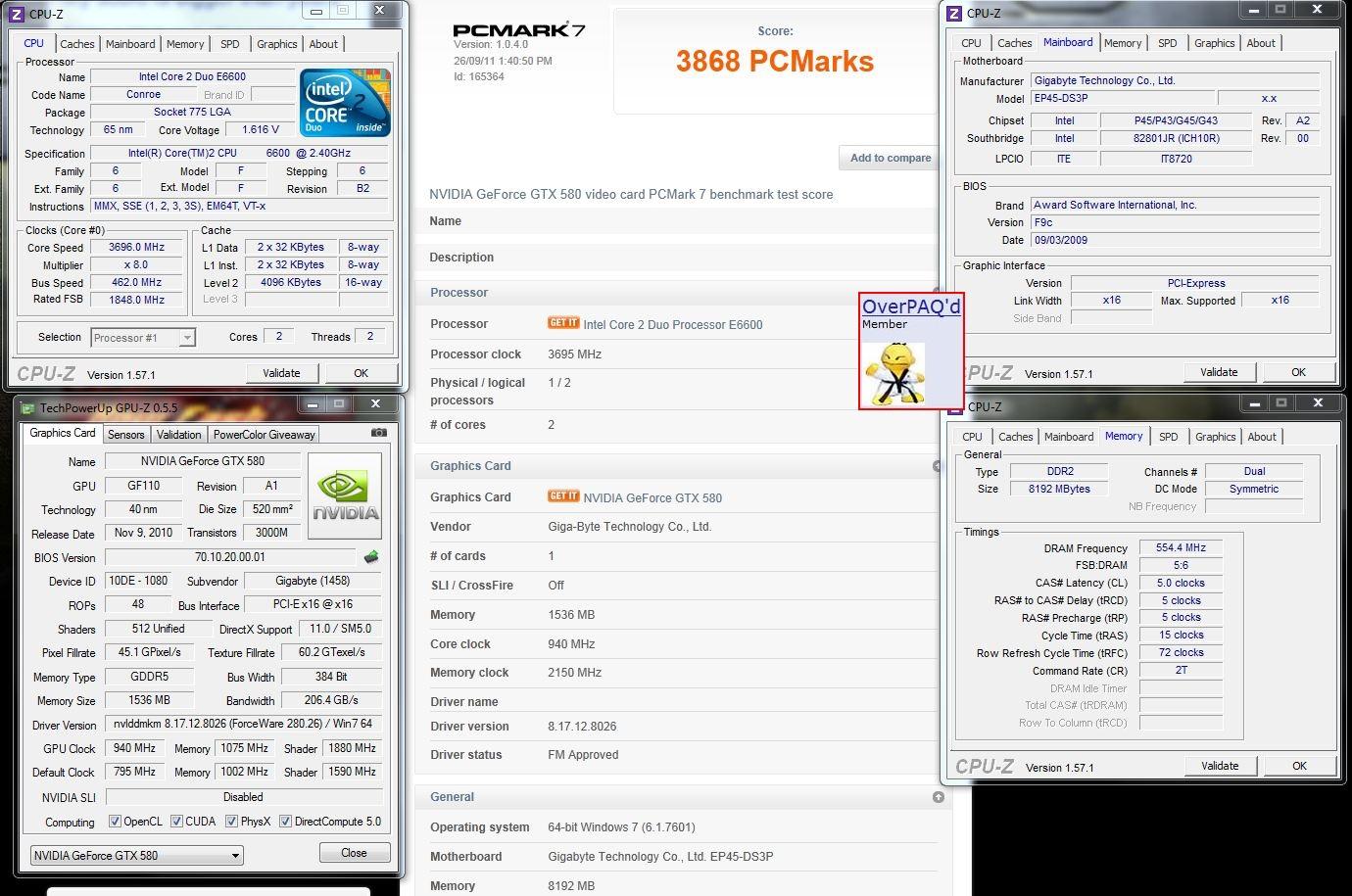This screenshot has width=1352, height=896.
Task: Click the CPU-Z Z icon in top-left window title
Action: (16, 14)
